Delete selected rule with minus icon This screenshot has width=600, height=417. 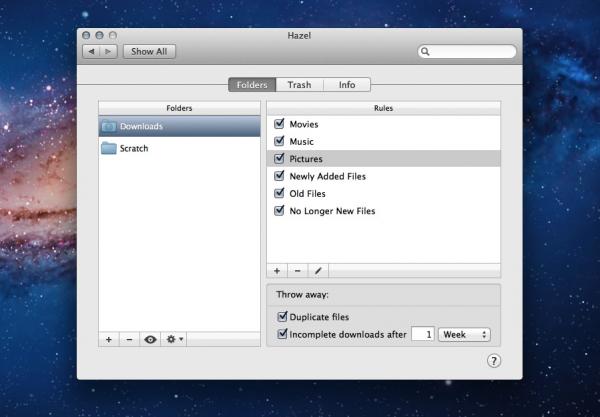(x=297, y=271)
